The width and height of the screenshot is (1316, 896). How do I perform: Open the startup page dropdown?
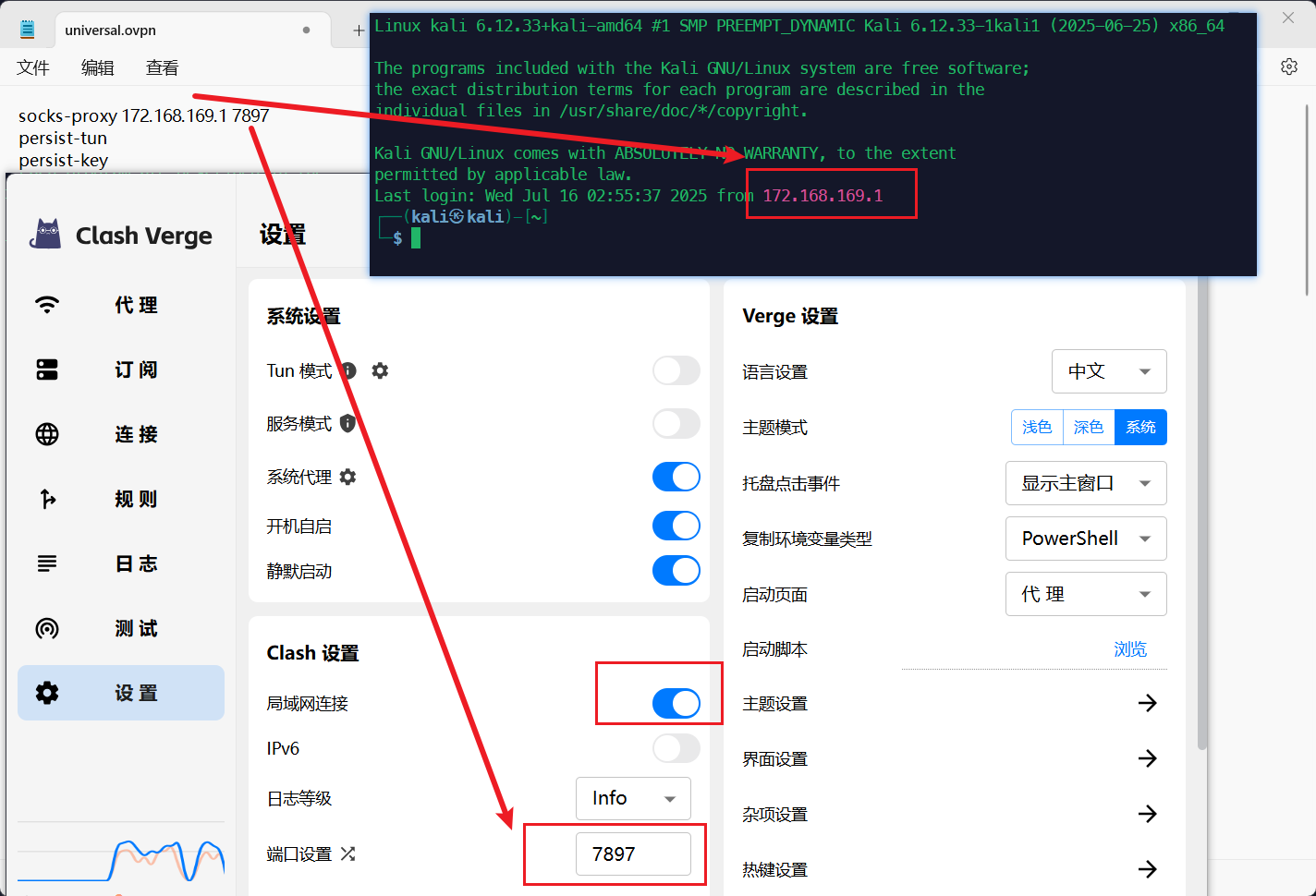pyautogui.click(x=1086, y=594)
